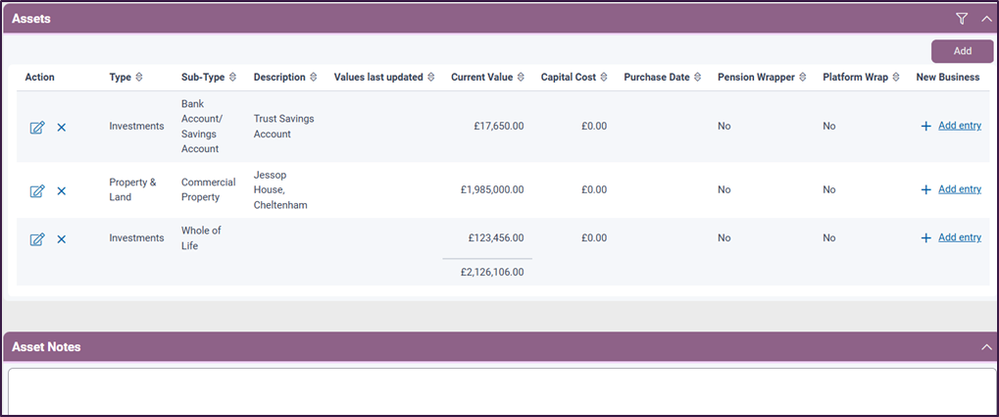
Task: Add entry for Whole of Life row
Action: 959,238
